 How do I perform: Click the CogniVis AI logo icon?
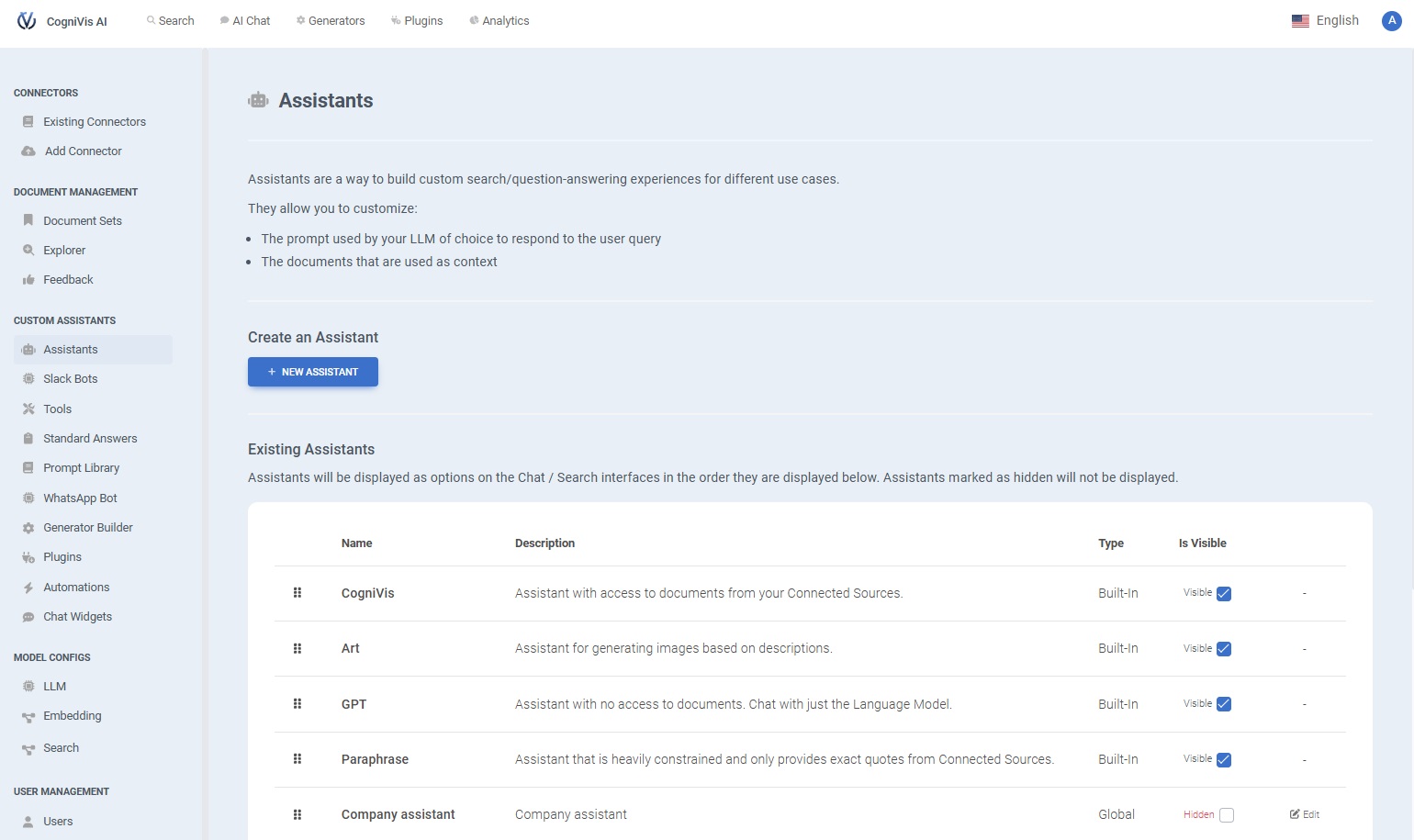click(27, 21)
